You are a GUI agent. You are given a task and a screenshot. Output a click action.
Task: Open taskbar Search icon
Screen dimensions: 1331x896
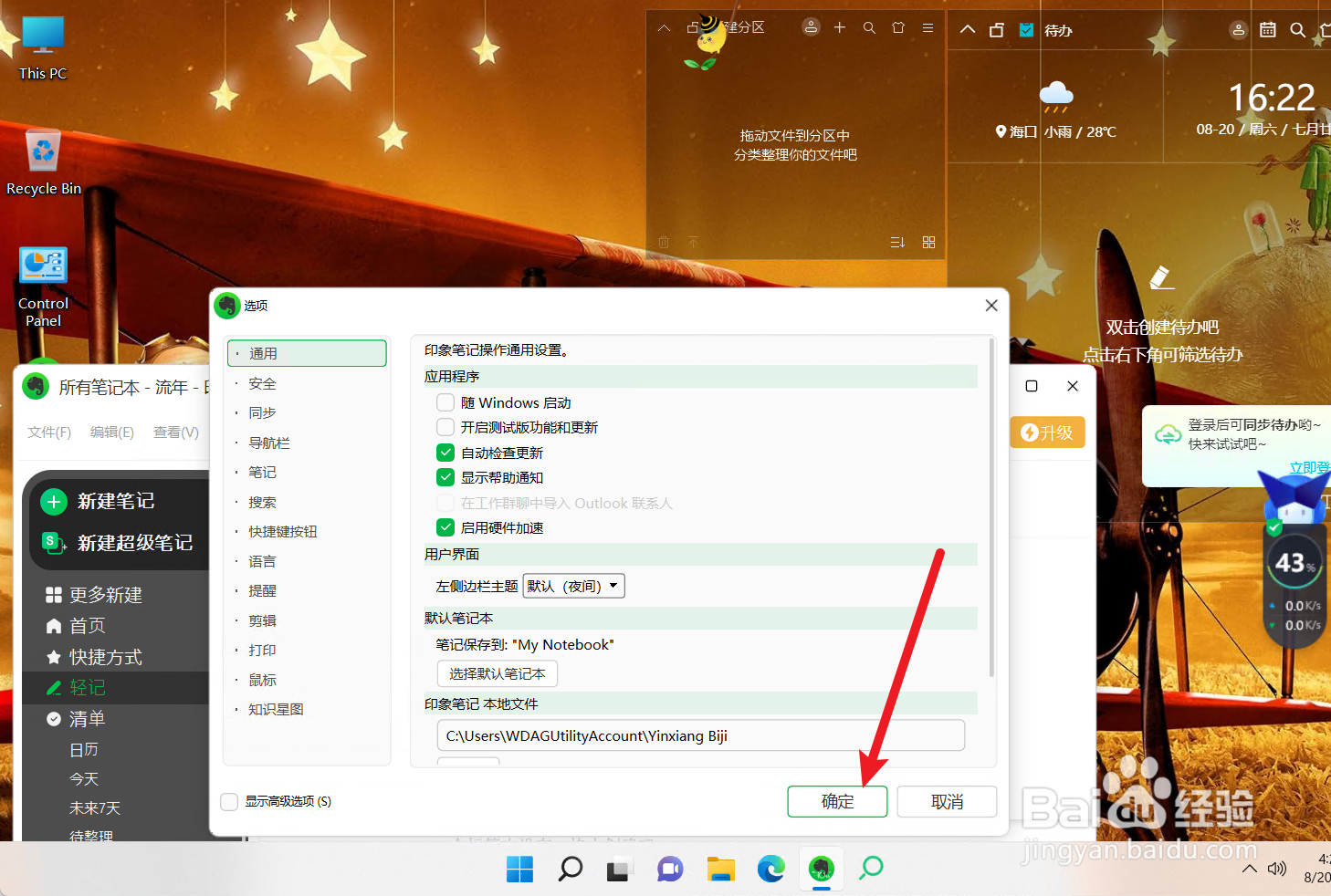coord(570,869)
